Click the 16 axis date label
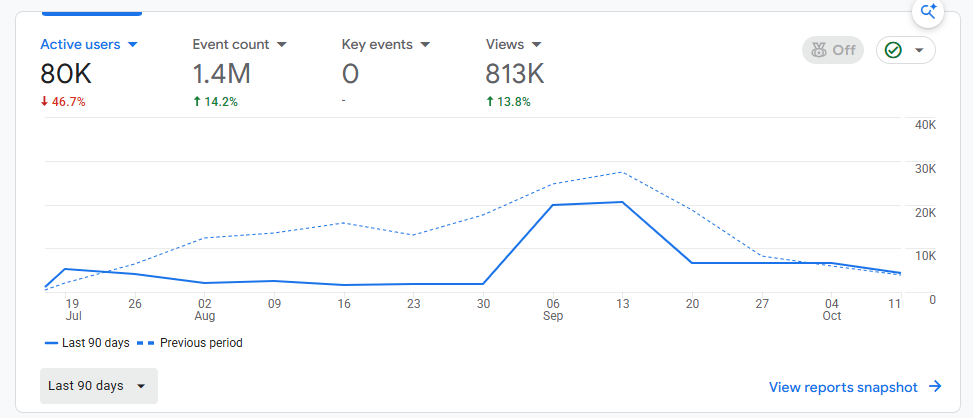 click(x=344, y=304)
